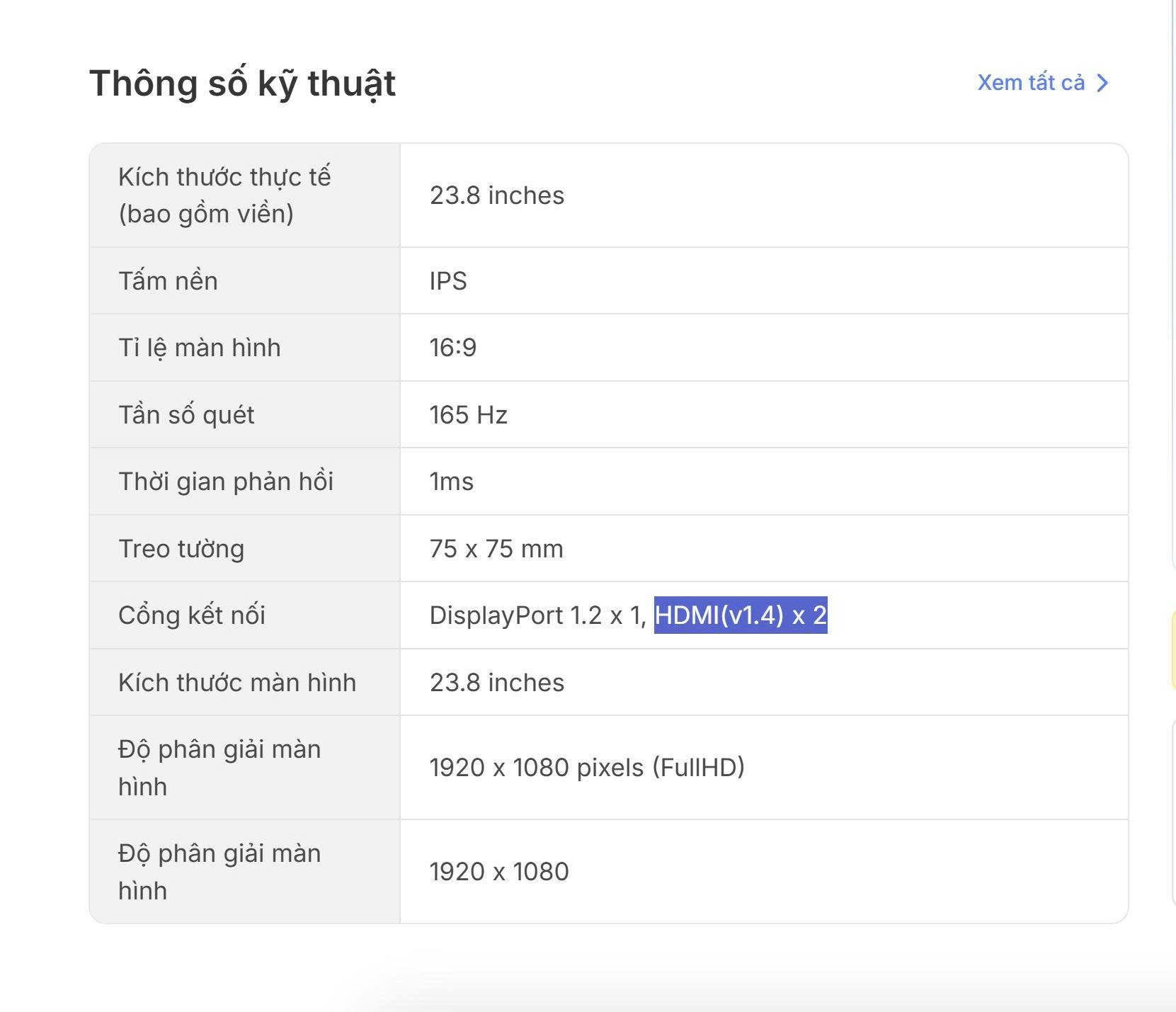Click the chevron arrow beside "Xem tất cả"
1176x1012 pixels.
1102,84
